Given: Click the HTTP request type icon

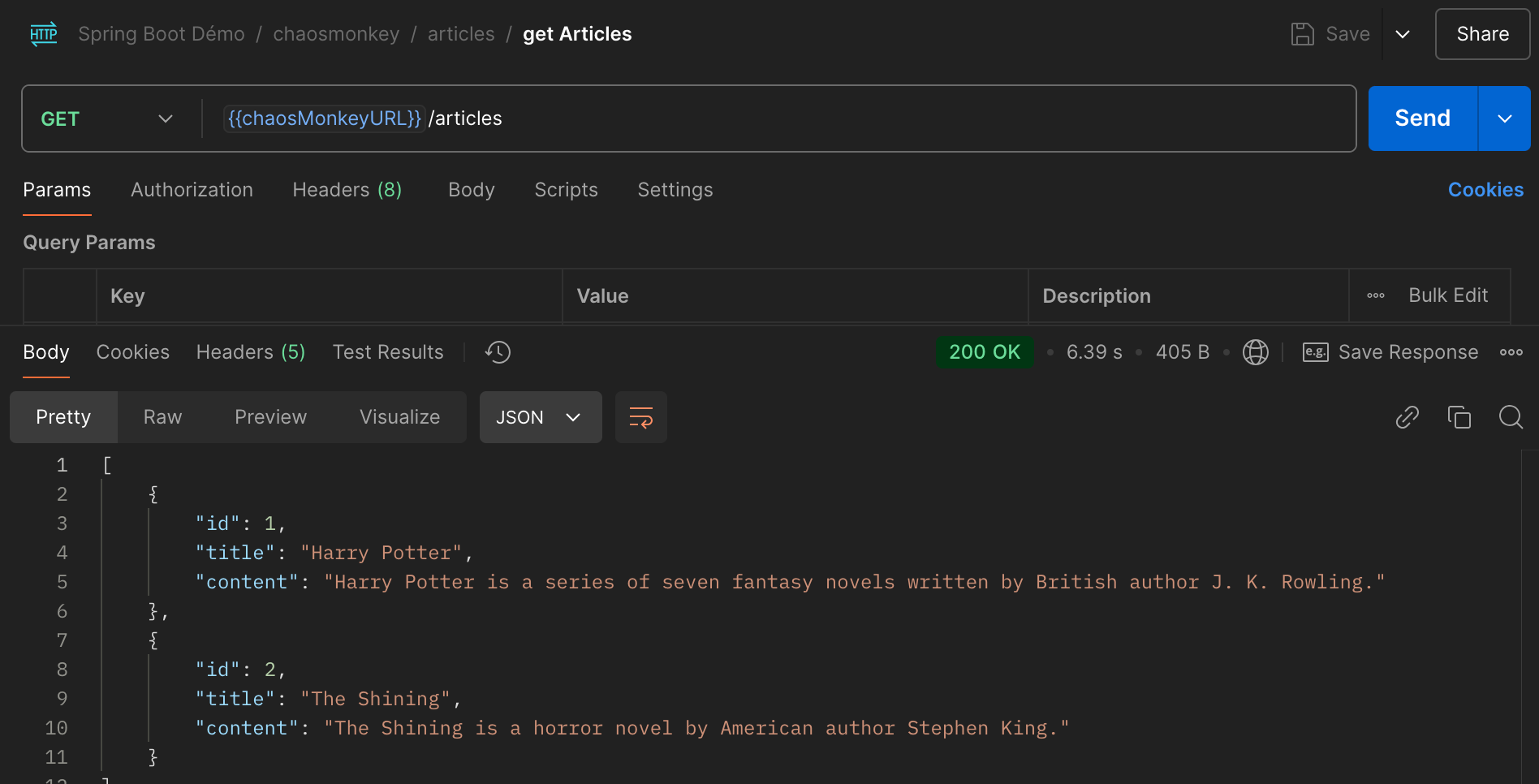Looking at the screenshot, I should (x=44, y=34).
